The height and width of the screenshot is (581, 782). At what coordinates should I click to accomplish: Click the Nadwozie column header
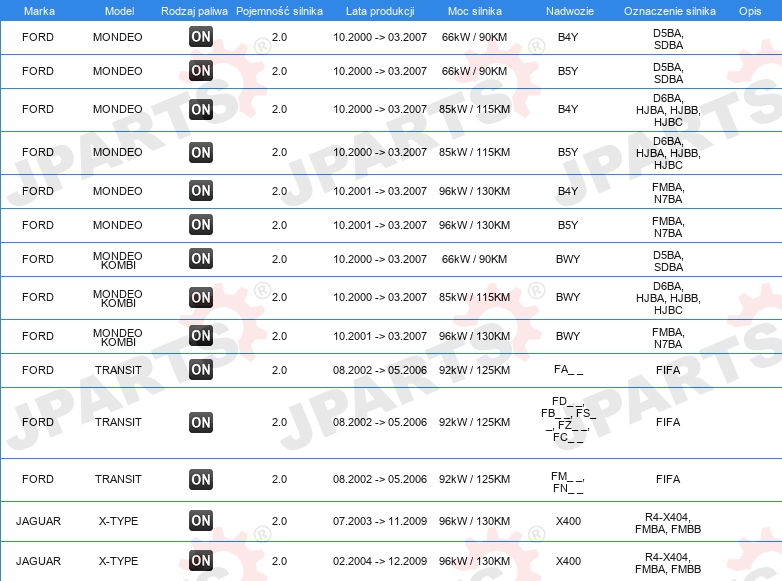[x=570, y=11]
